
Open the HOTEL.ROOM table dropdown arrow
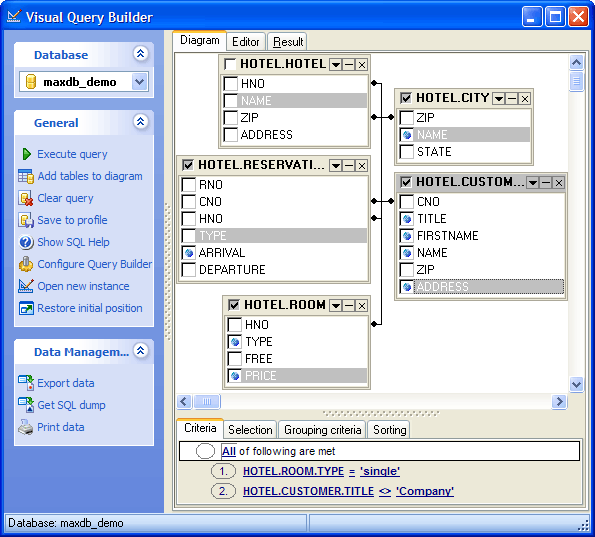pos(335,305)
